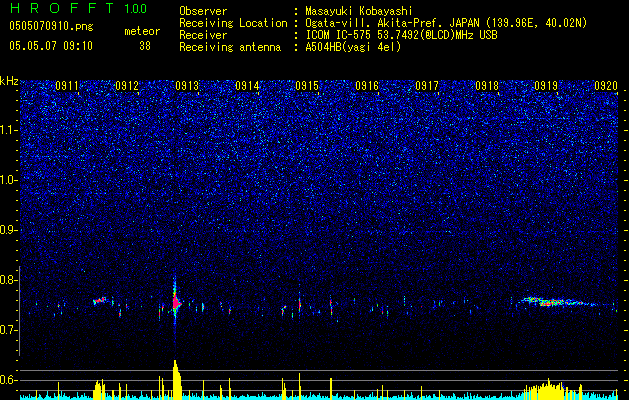The height and width of the screenshot is (400, 629).
Task: Click the kHz axis unit label
Action: [9, 81]
